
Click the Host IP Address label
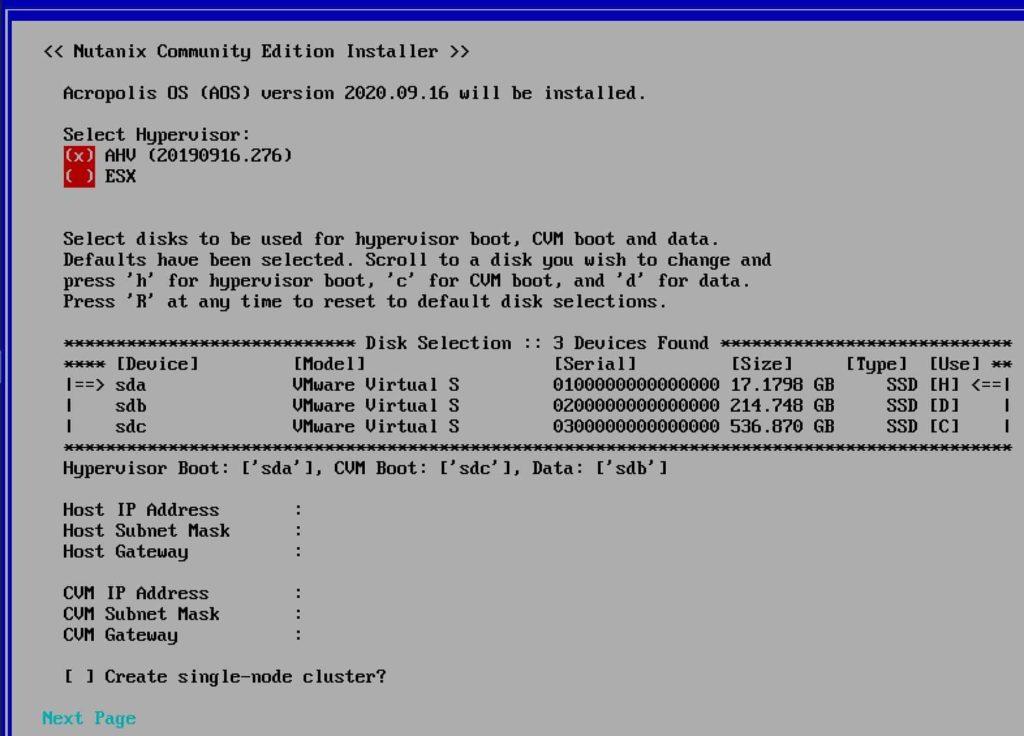pos(141,510)
